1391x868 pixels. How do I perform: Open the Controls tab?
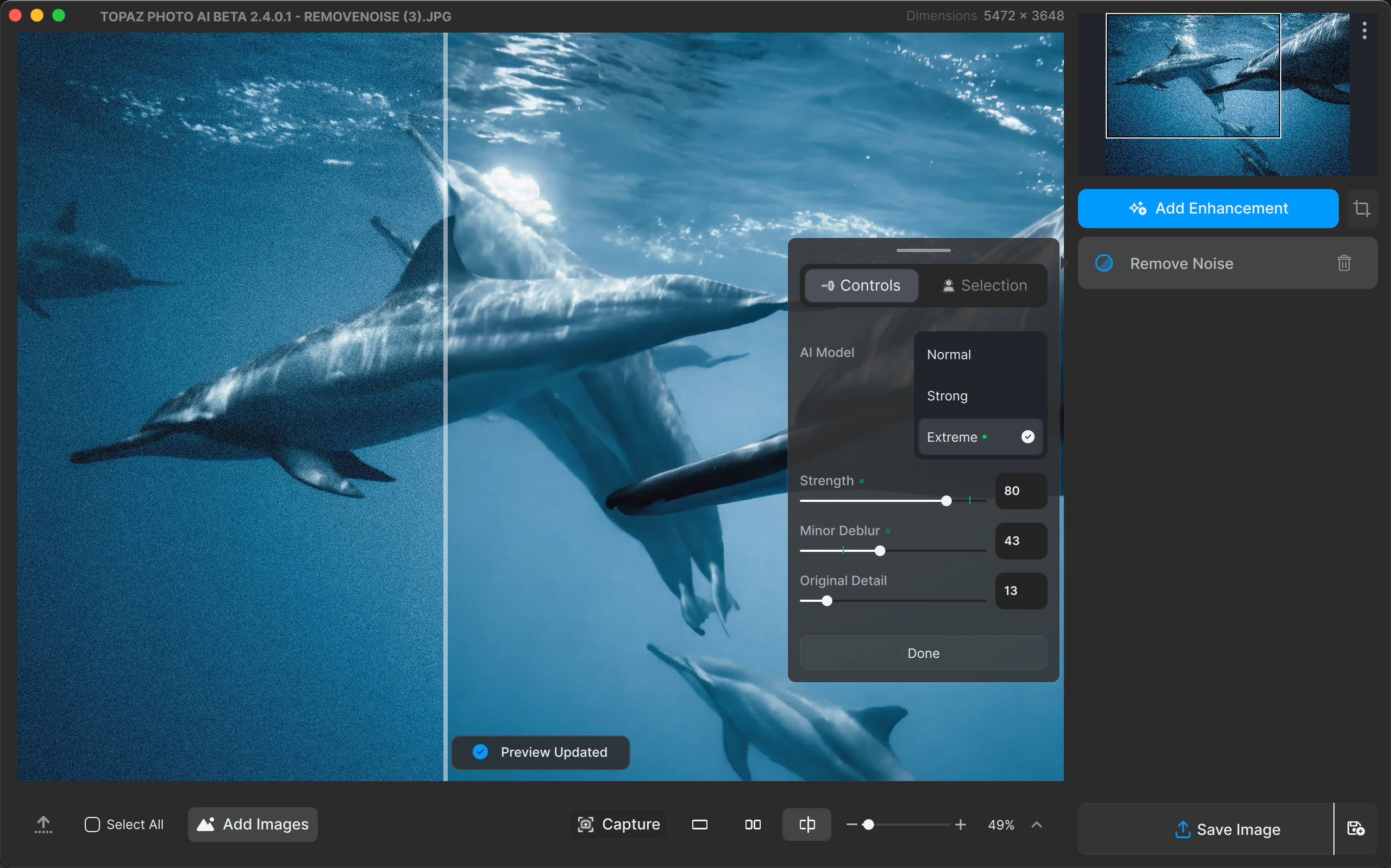click(x=861, y=285)
